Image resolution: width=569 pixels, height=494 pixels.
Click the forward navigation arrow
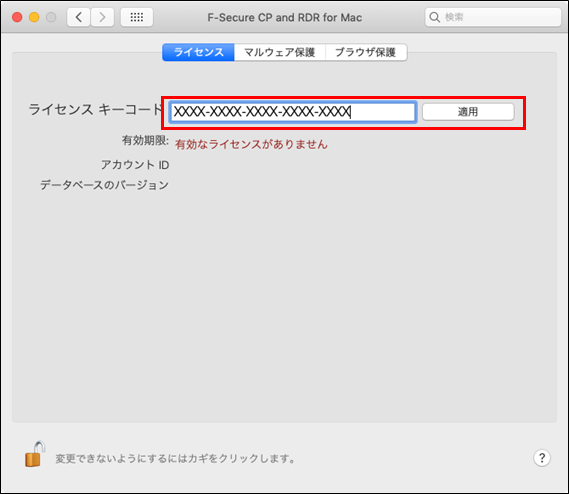102,17
